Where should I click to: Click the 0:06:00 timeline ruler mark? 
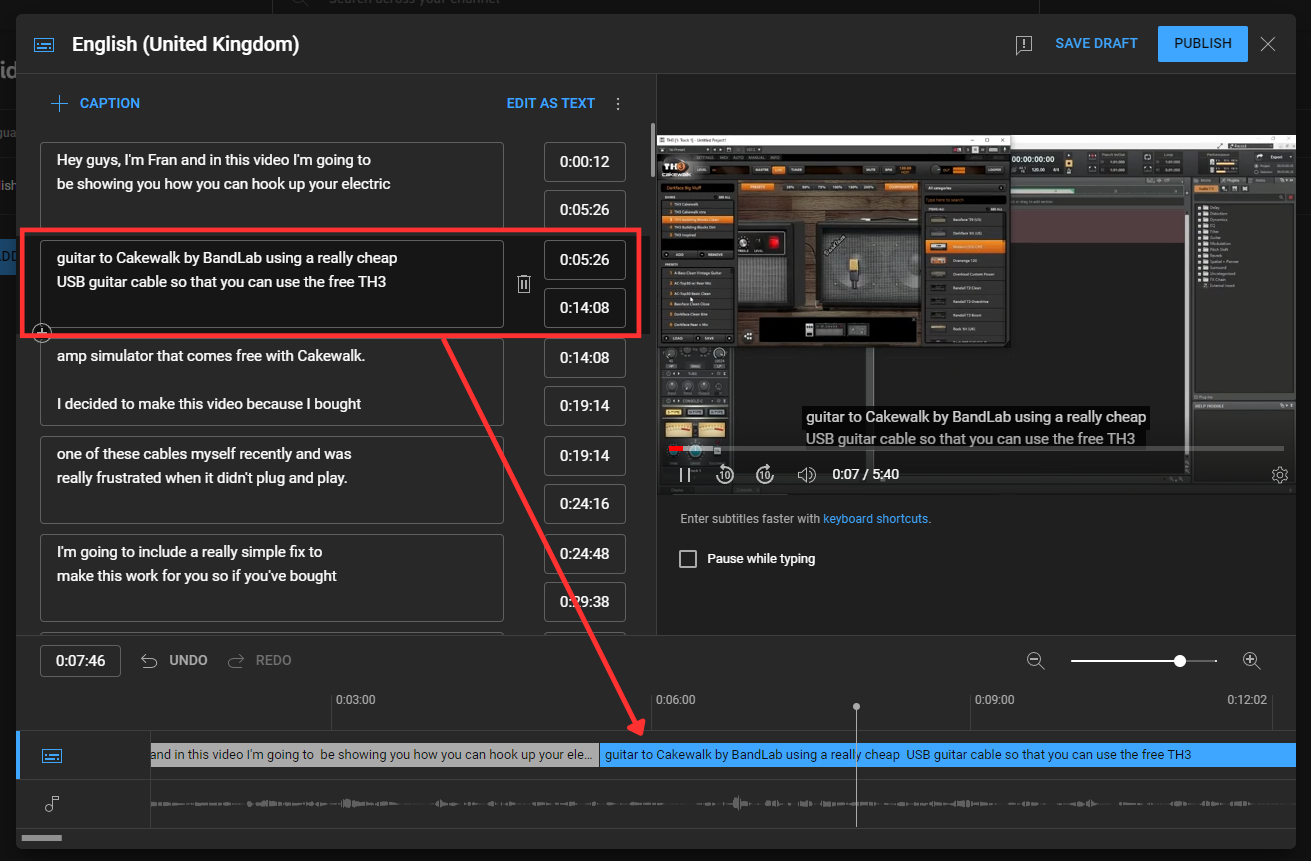pos(675,700)
